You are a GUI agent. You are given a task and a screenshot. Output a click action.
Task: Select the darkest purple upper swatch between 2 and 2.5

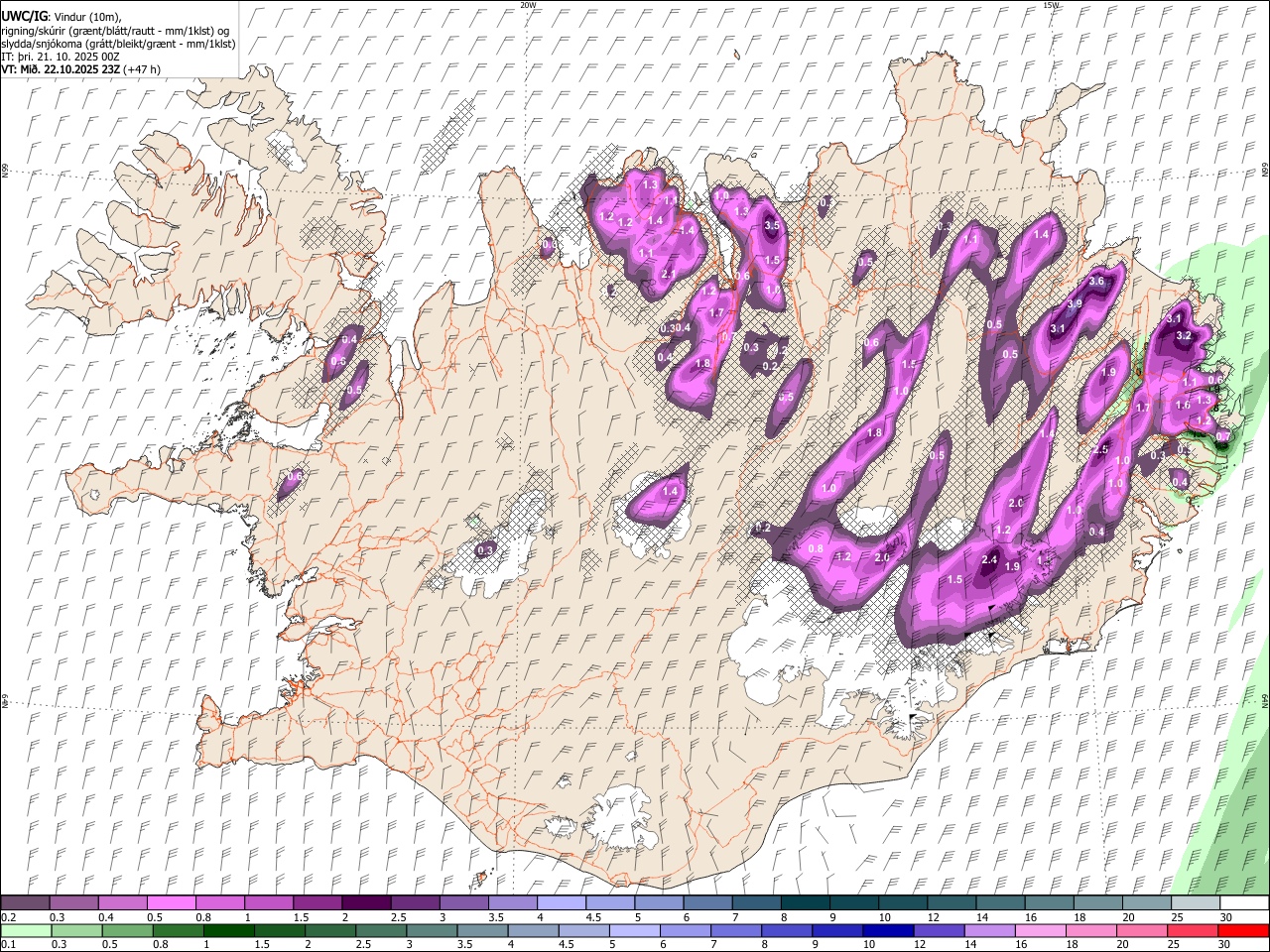click(366, 902)
